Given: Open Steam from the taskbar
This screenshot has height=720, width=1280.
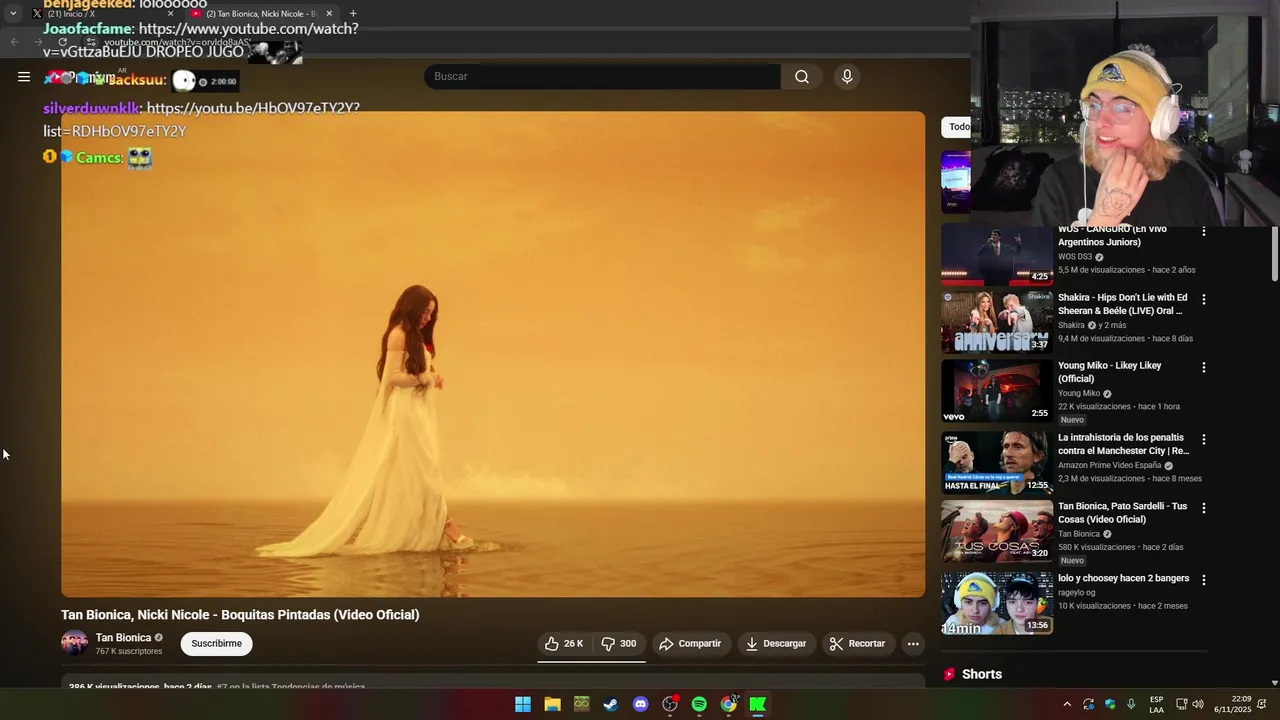Looking at the screenshot, I should click(611, 705).
